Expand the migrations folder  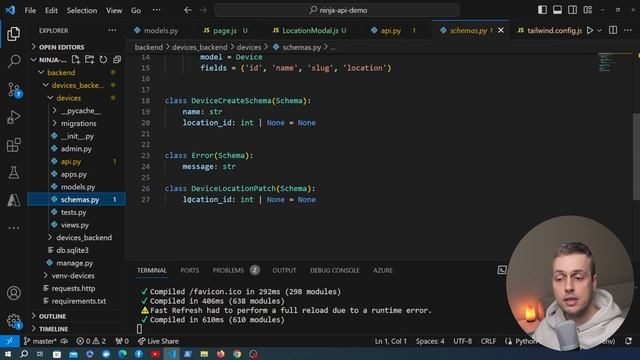click(77, 123)
